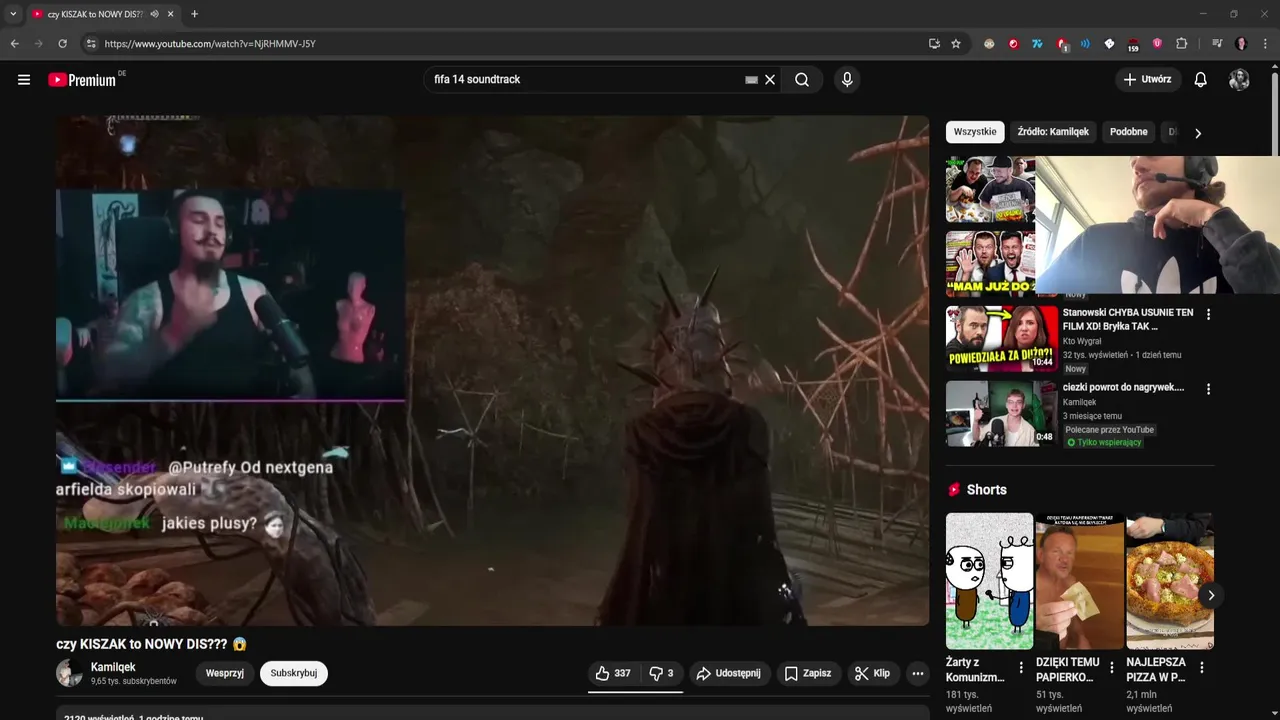
Task: Open the browser extensions puzzle icon
Action: tap(1182, 44)
